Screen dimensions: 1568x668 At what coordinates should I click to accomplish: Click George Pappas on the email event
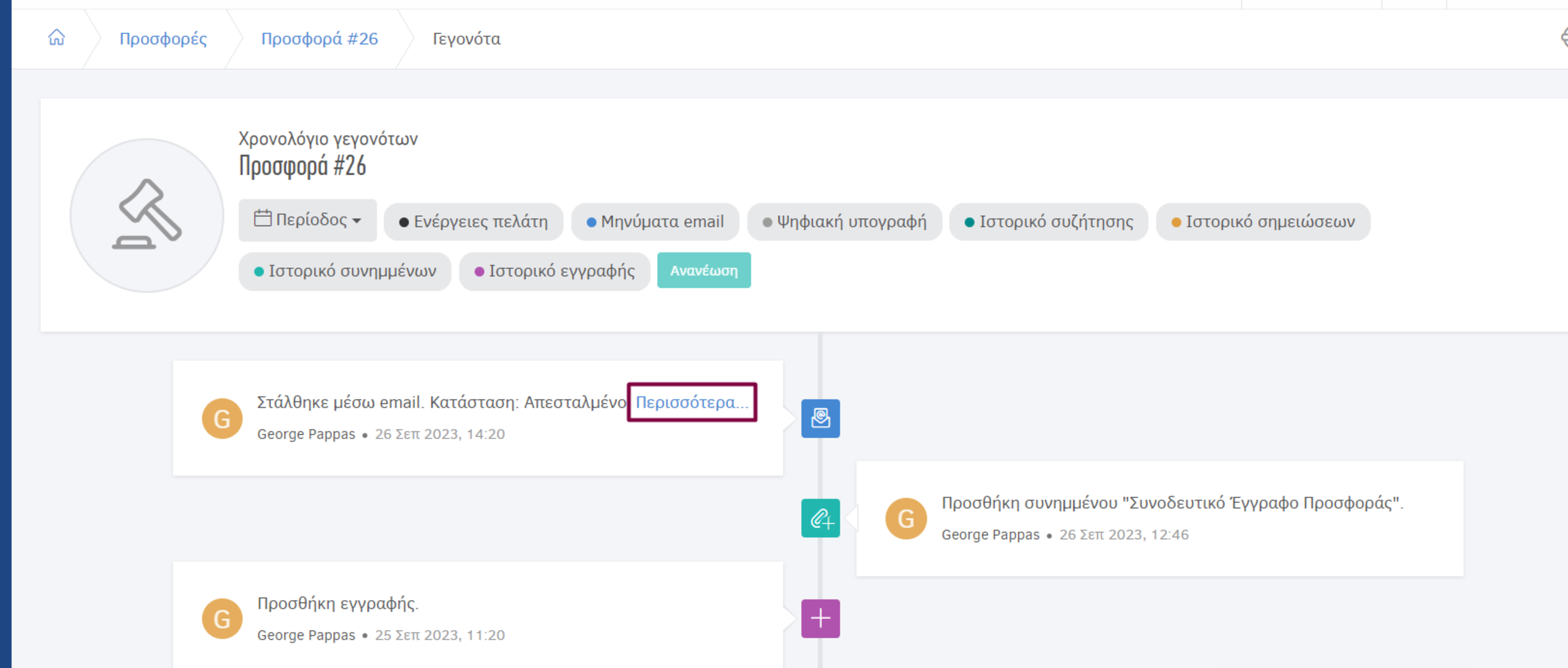click(x=306, y=434)
